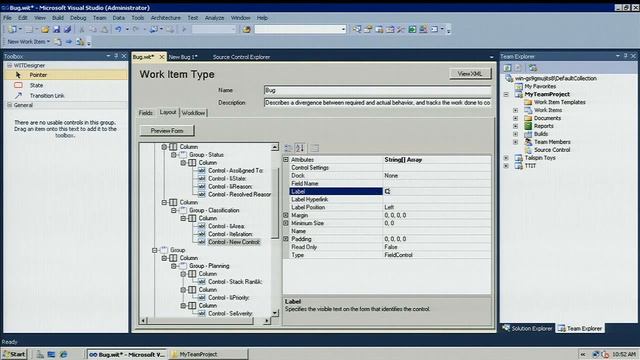Open the MyTeamProject taskbar window
This screenshot has width=640, height=360.
pos(208,354)
